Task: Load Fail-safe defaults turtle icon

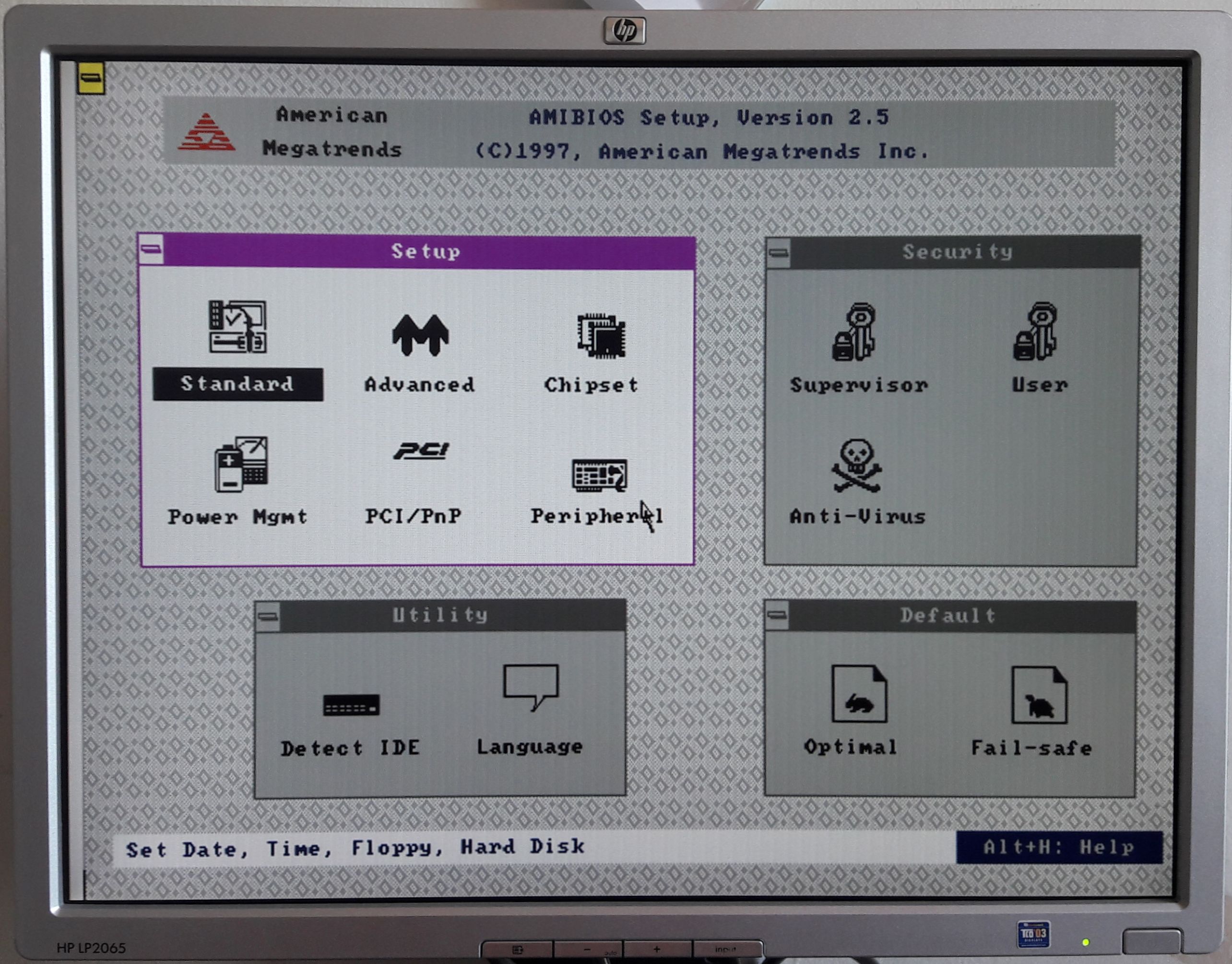Action: pyautogui.click(x=1039, y=696)
